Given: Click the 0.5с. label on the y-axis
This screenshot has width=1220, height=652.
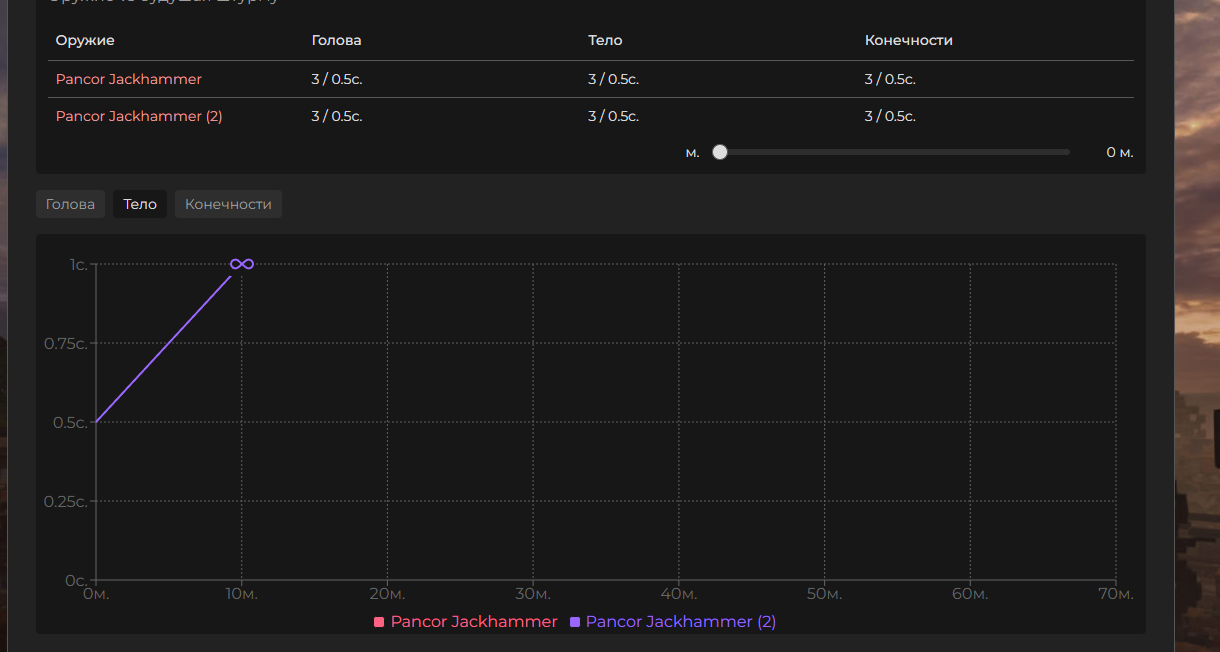Looking at the screenshot, I should (x=66, y=423).
